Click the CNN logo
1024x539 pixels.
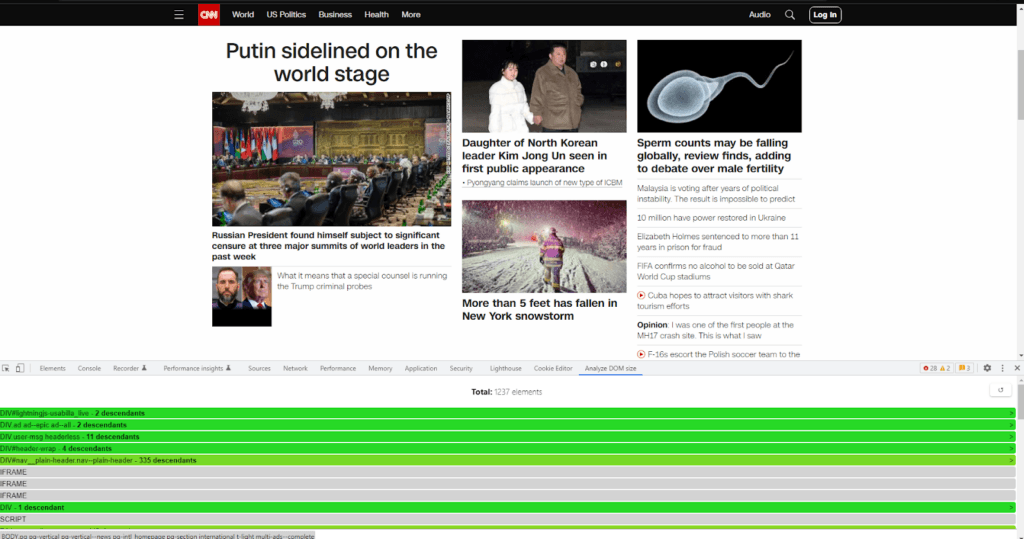click(209, 14)
